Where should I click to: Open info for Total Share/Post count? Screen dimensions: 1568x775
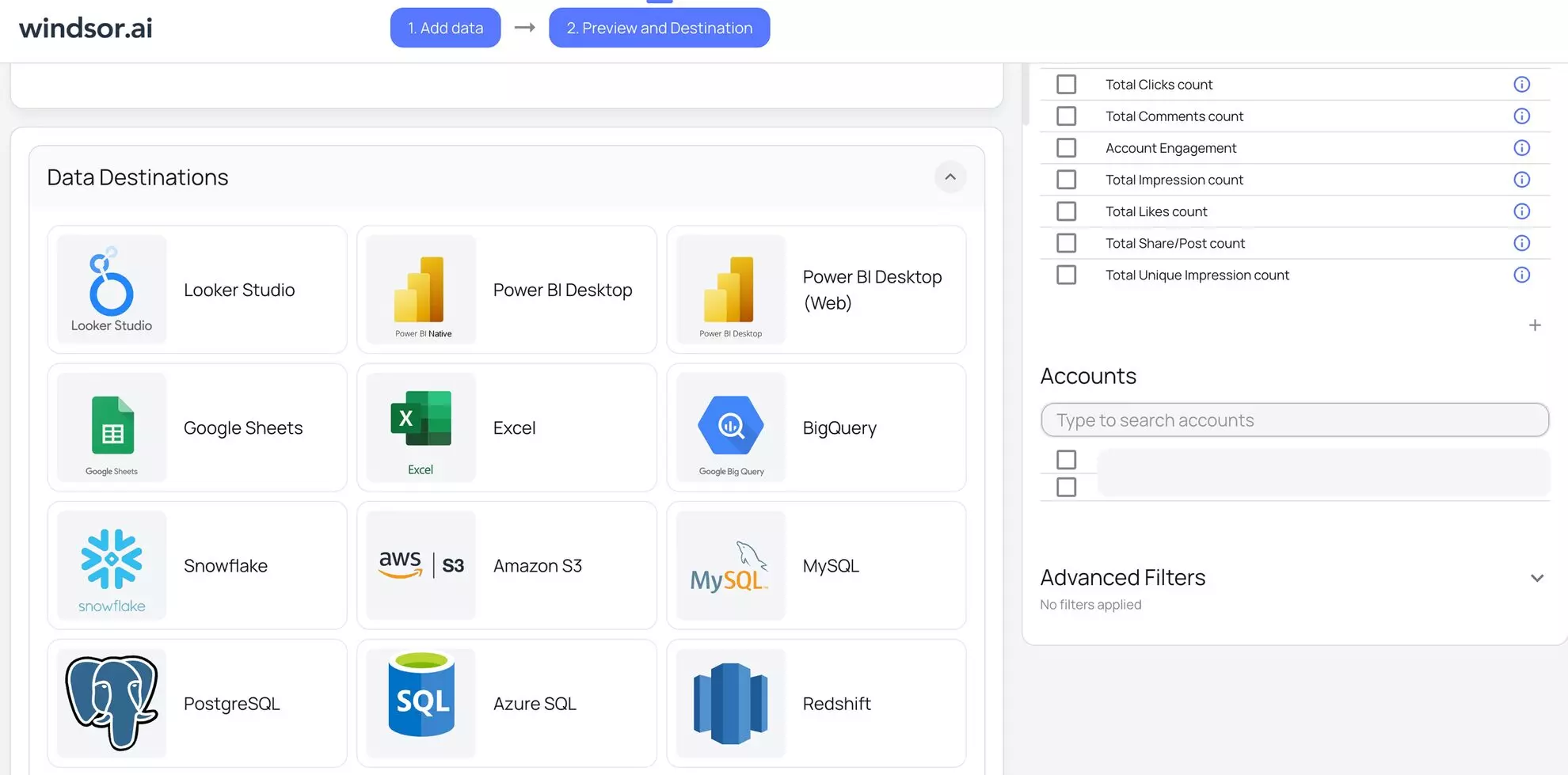[x=1521, y=243]
